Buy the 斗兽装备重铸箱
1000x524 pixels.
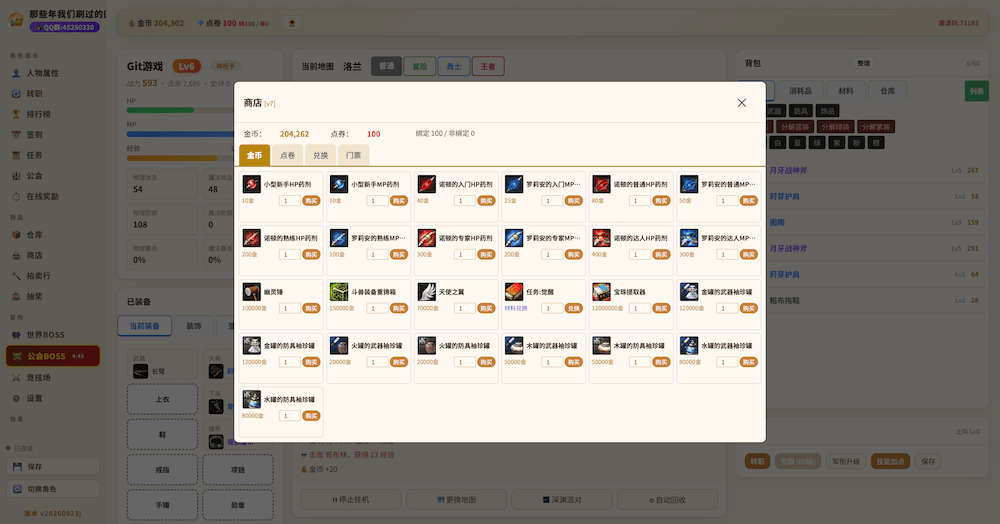(399, 309)
